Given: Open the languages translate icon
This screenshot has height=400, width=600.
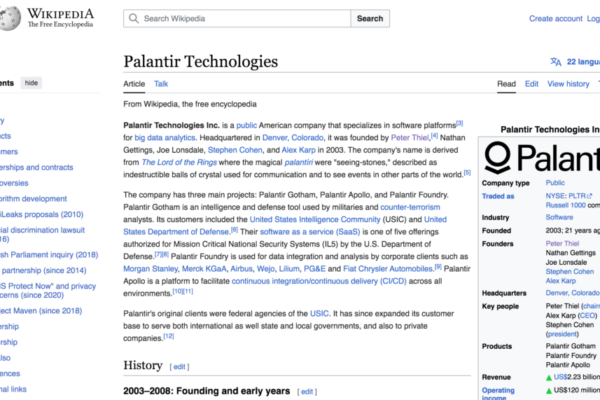Looking at the screenshot, I should [x=556, y=62].
